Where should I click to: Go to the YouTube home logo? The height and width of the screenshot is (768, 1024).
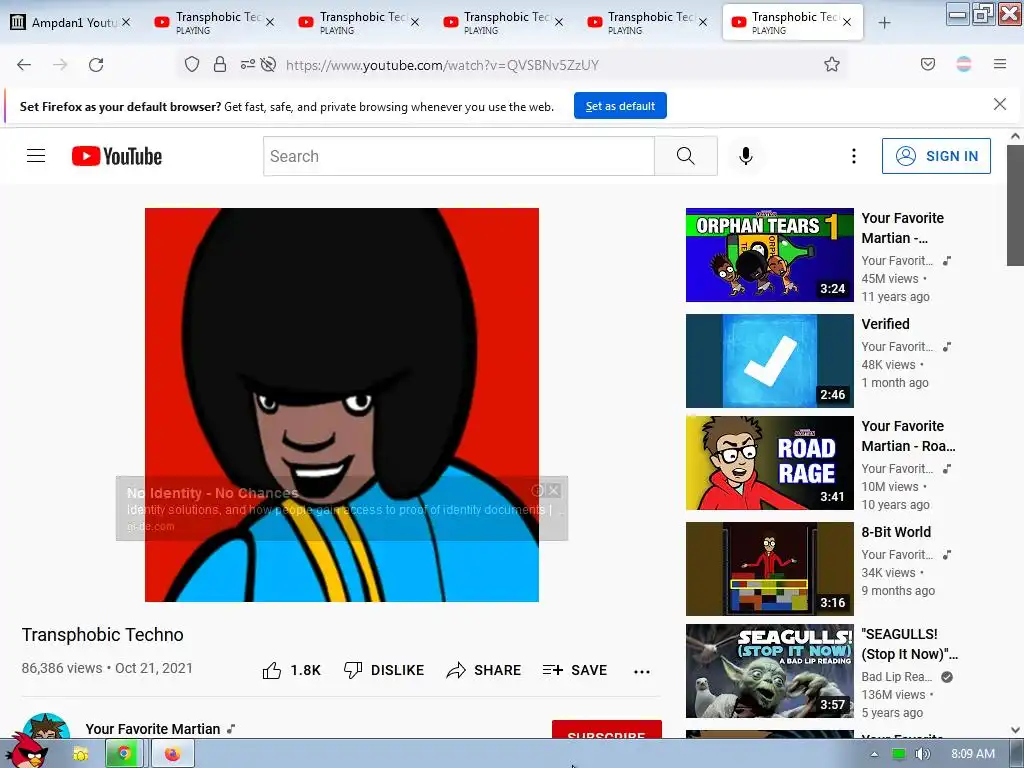[x=117, y=156]
